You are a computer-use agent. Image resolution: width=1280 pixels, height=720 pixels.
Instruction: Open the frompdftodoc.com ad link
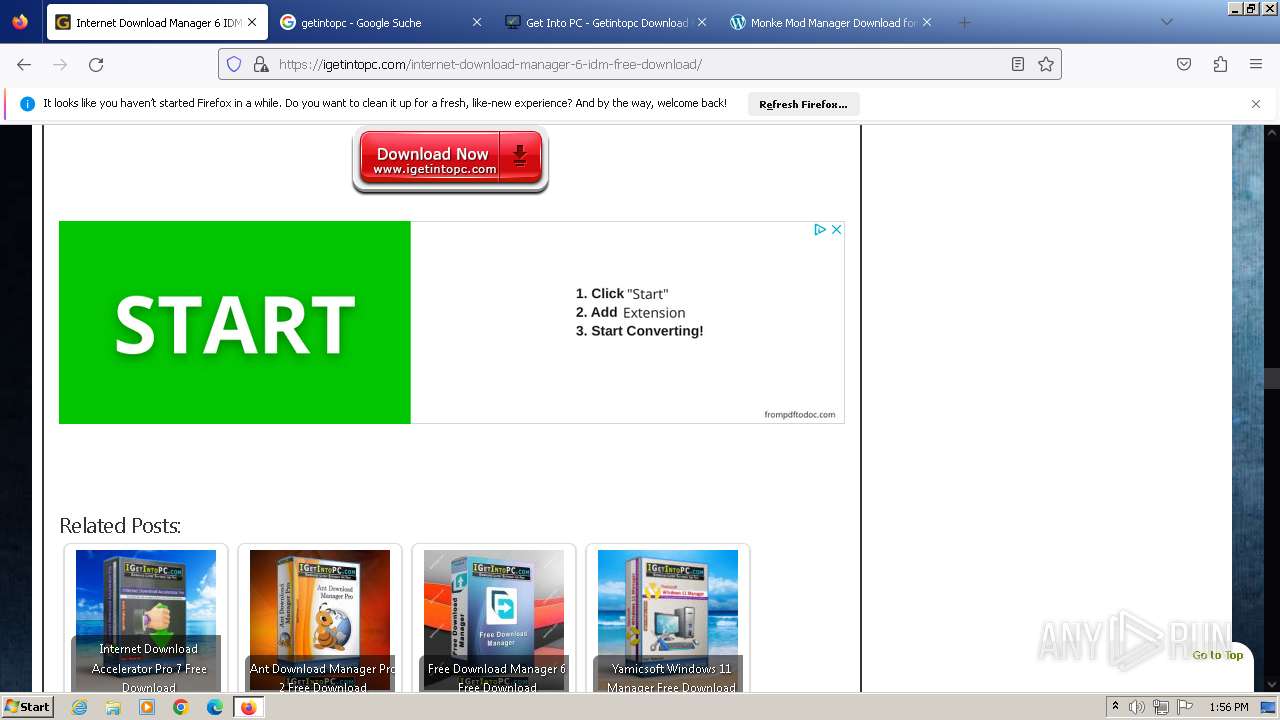click(799, 414)
